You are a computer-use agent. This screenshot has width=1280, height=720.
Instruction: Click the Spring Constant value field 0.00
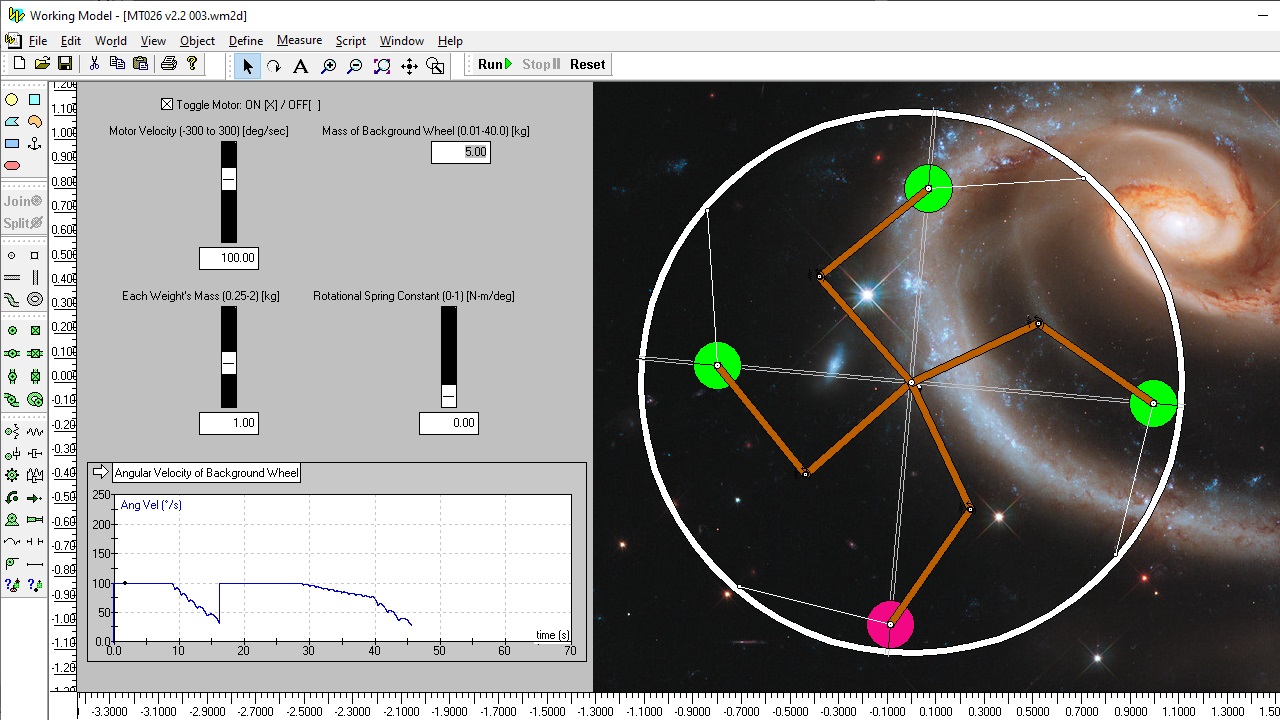(448, 423)
